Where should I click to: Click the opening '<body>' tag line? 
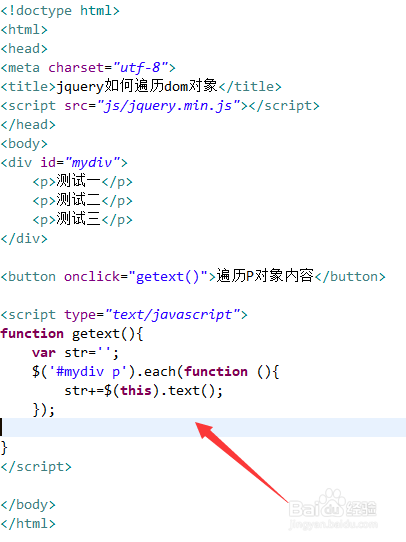tap(24, 144)
